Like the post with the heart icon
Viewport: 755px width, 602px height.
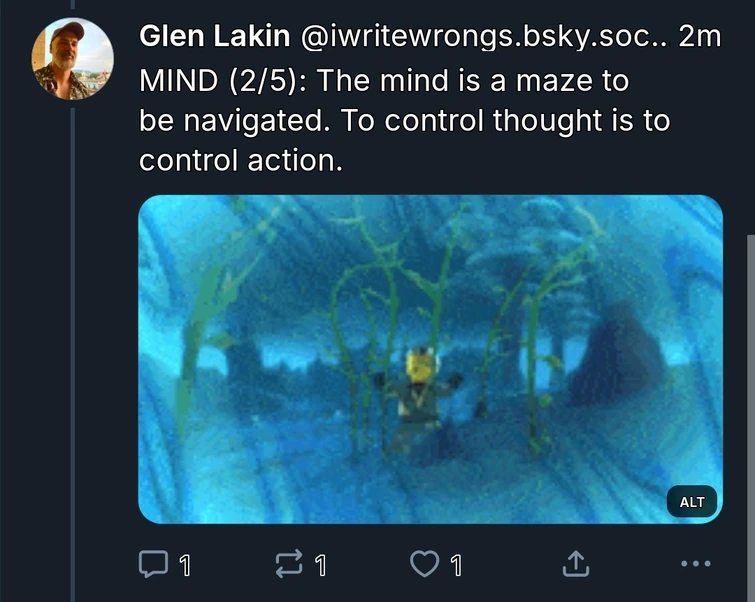[x=425, y=565]
